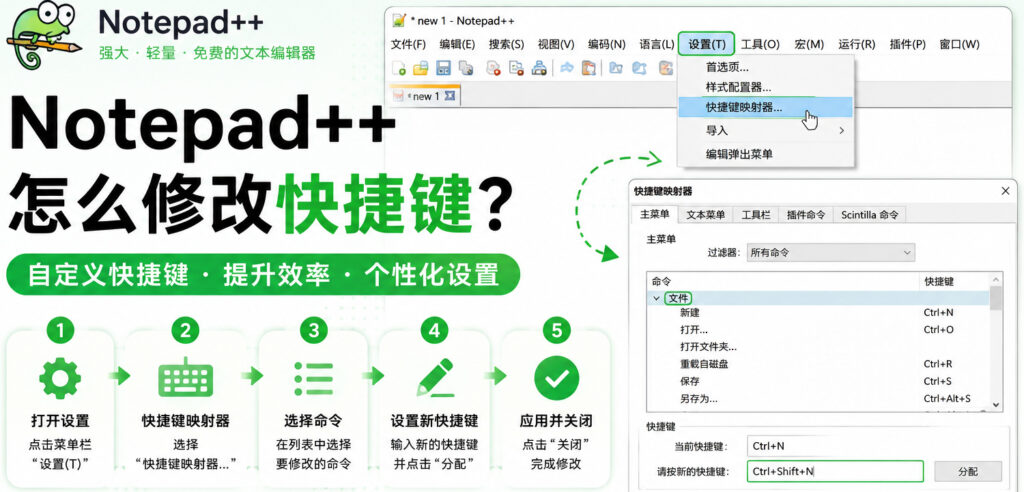Click the Save floppy disk toolbar icon

[443, 67]
